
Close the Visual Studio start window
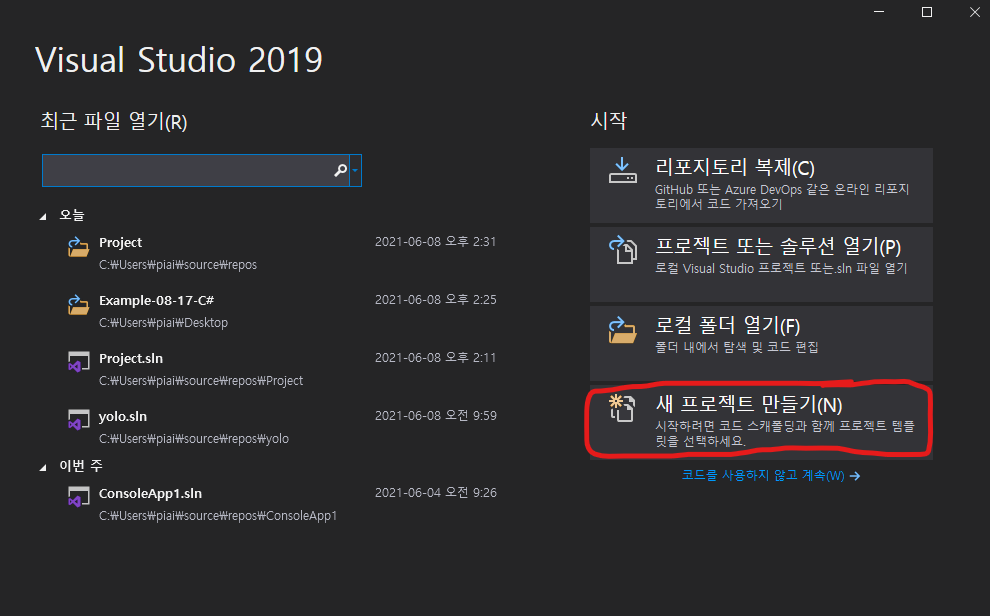coord(975,12)
